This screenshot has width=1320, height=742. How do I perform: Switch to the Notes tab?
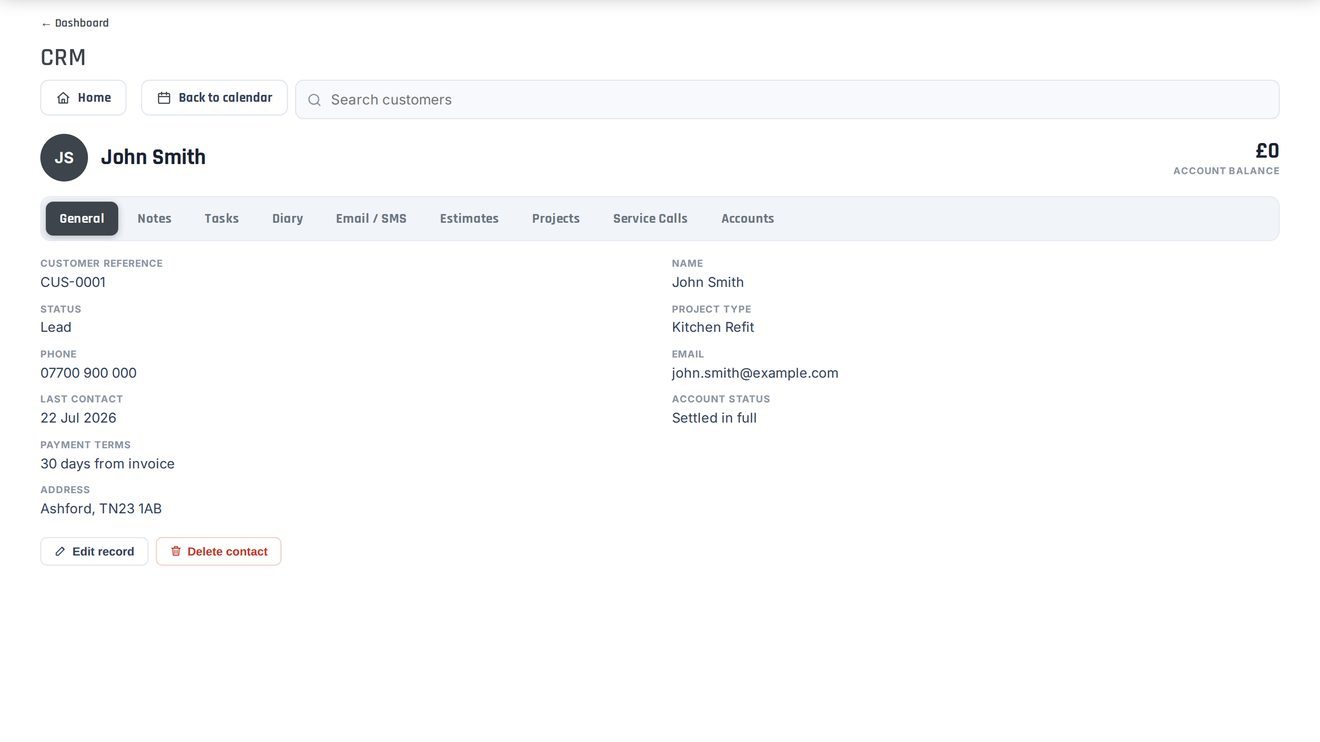coord(154,219)
